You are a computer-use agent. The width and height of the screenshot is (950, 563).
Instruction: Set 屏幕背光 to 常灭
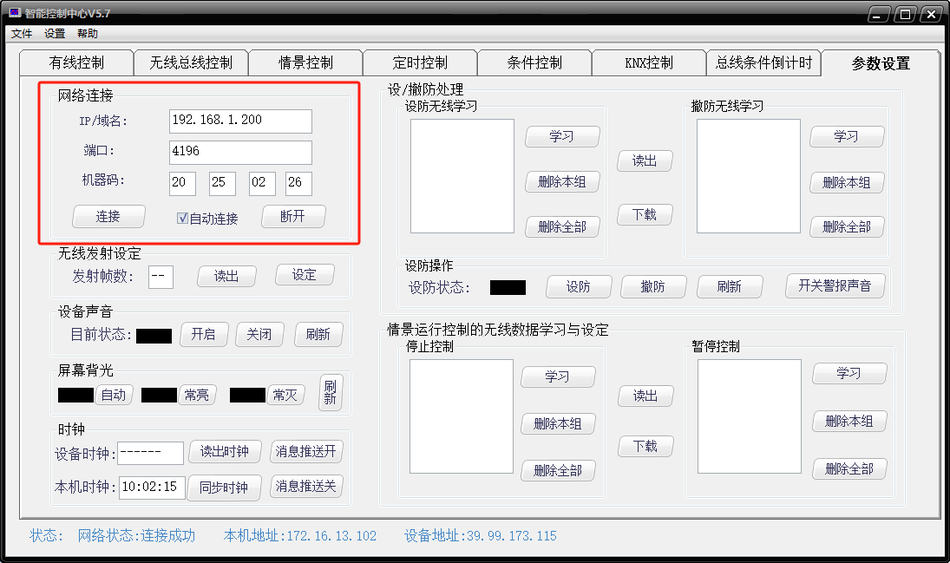click(285, 395)
